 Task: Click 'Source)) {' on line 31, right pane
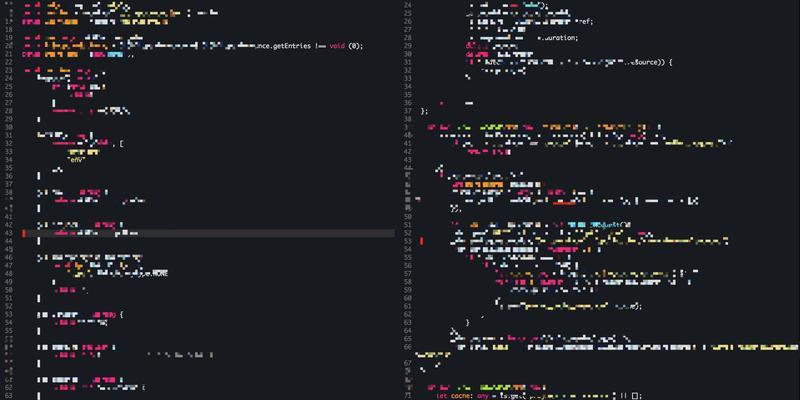point(654,62)
